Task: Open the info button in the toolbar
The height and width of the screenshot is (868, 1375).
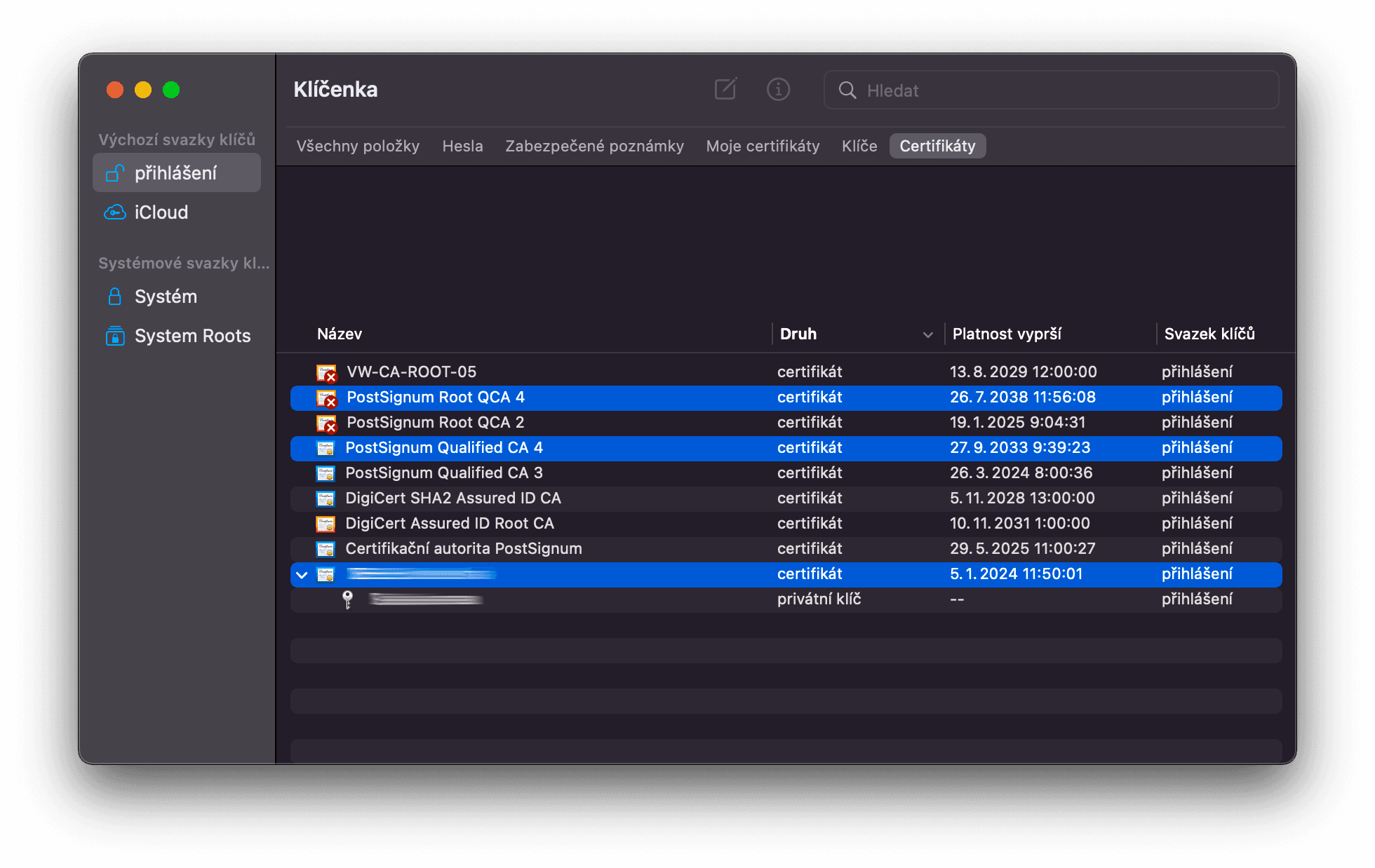Action: click(778, 90)
